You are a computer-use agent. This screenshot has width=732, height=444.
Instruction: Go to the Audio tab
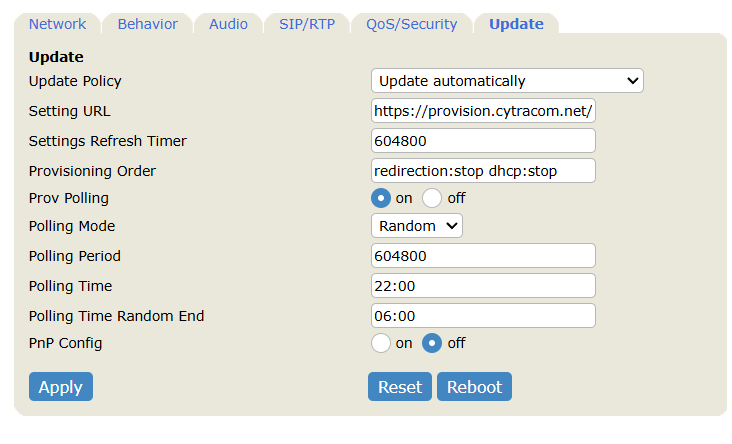point(228,24)
